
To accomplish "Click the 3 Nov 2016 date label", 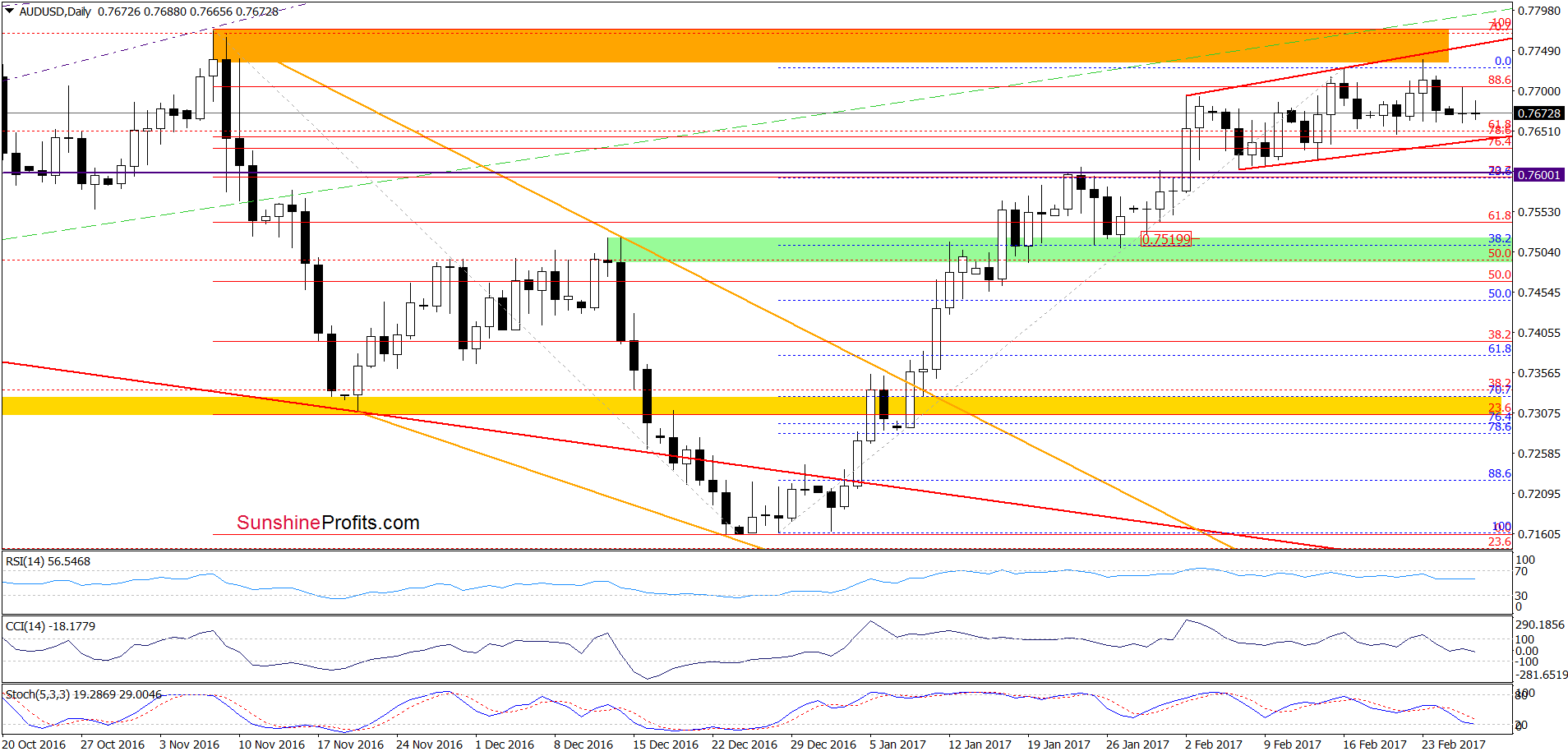I will 190,744.
